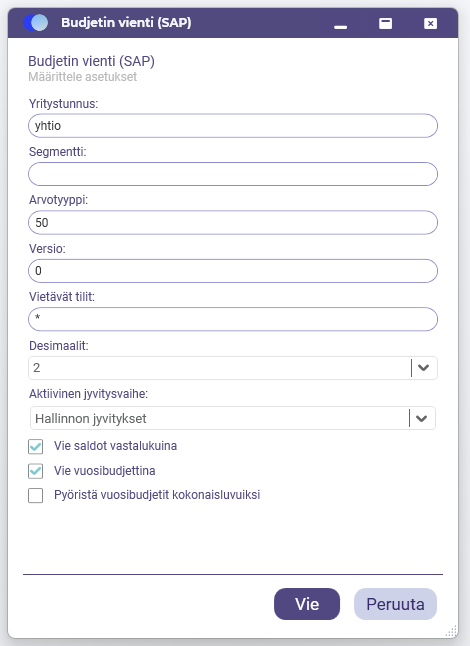This screenshot has height=646, width=470.
Task: Click the empty Segmentti field
Action: (233, 174)
